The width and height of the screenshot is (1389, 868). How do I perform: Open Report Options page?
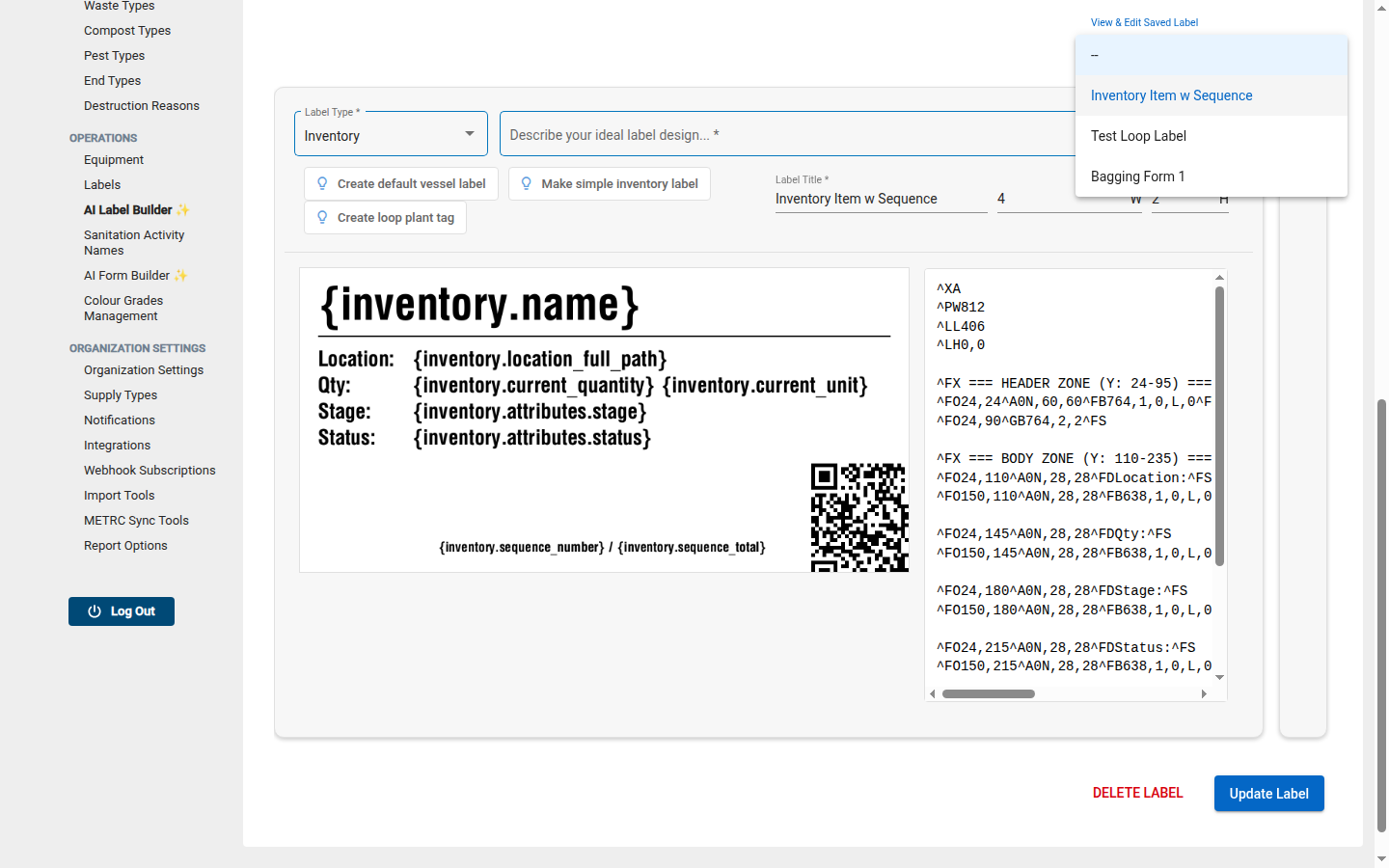(x=125, y=546)
